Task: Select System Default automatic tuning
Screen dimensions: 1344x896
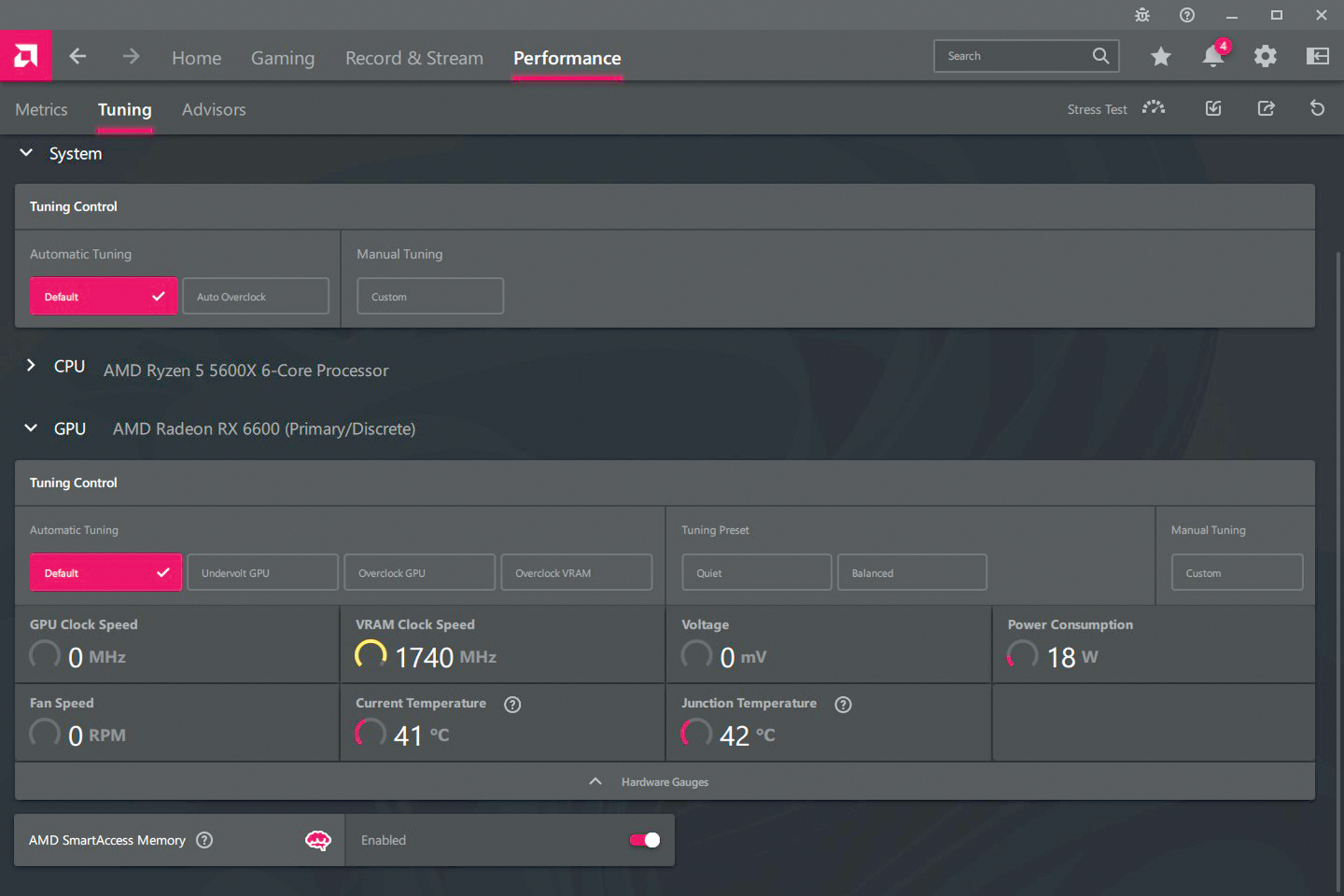Action: pyautogui.click(x=103, y=296)
